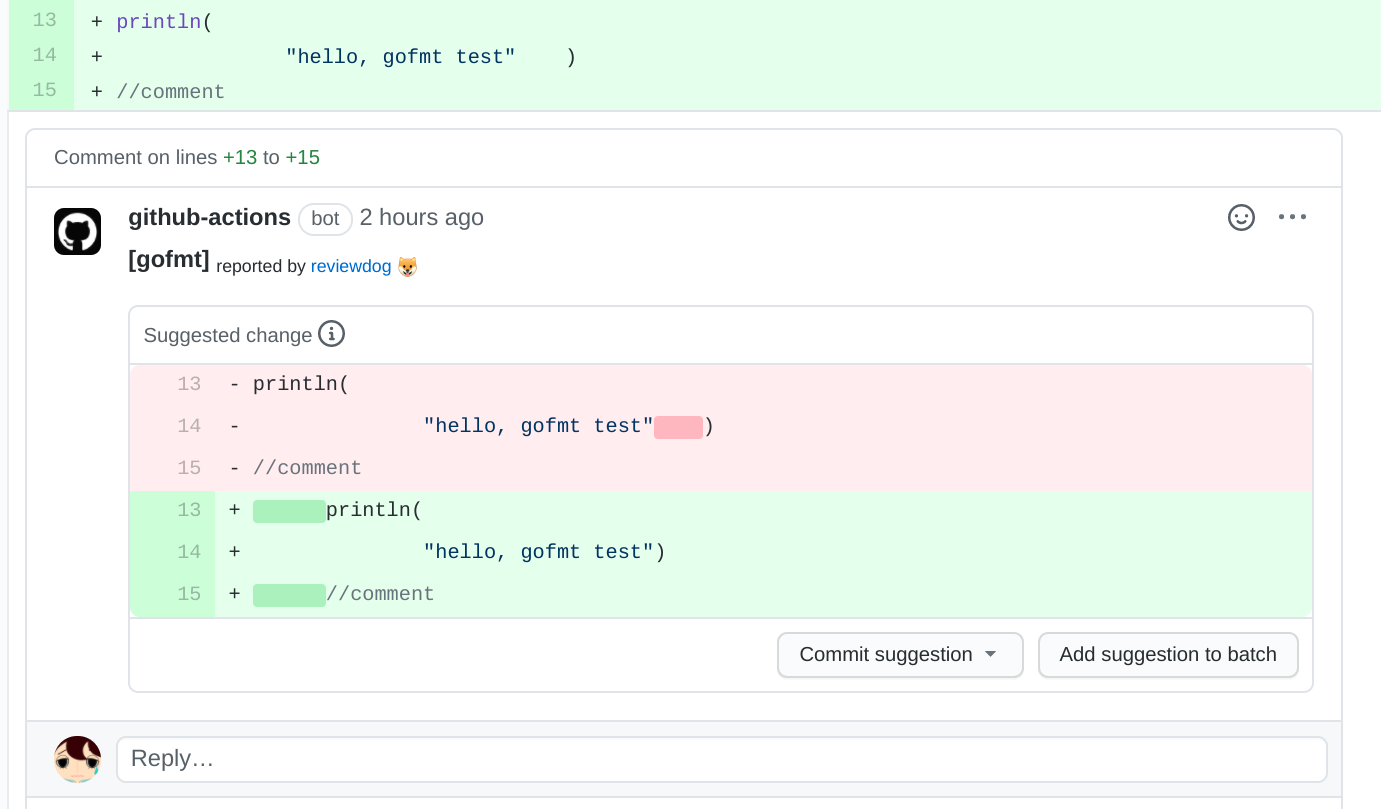Click the +15 line reference link
Image resolution: width=1381 pixels, height=809 pixels.
point(302,157)
